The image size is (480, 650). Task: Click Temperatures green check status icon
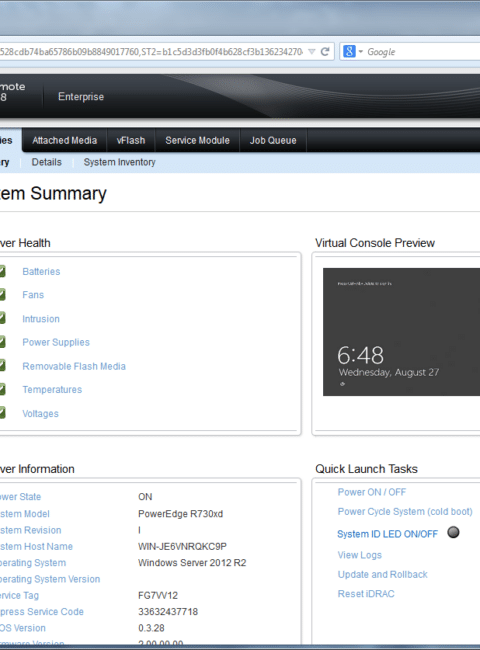[x=2, y=389]
